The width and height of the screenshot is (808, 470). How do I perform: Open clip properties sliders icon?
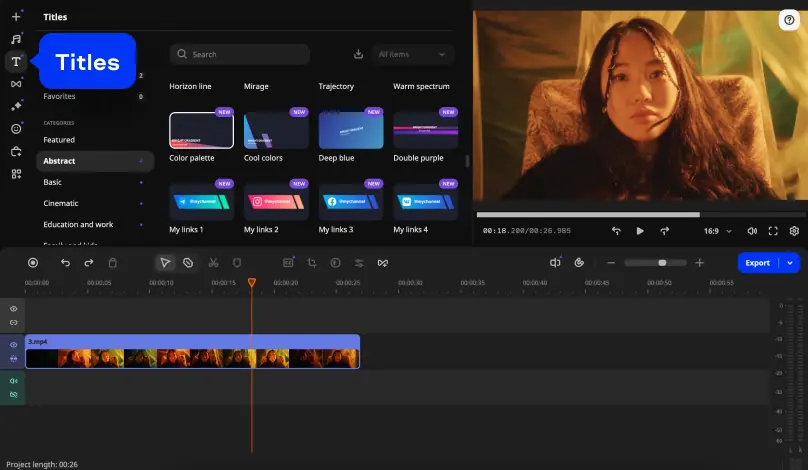point(359,263)
